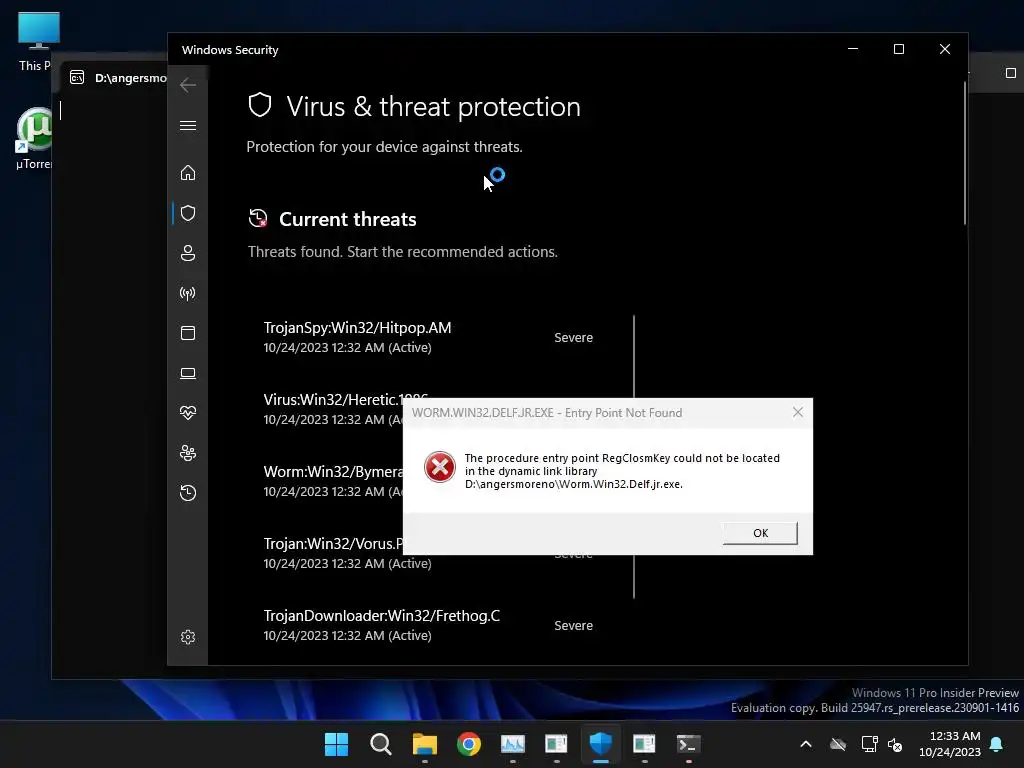Select the Worm:Win32/Bymer threat entry

pyautogui.click(x=333, y=481)
